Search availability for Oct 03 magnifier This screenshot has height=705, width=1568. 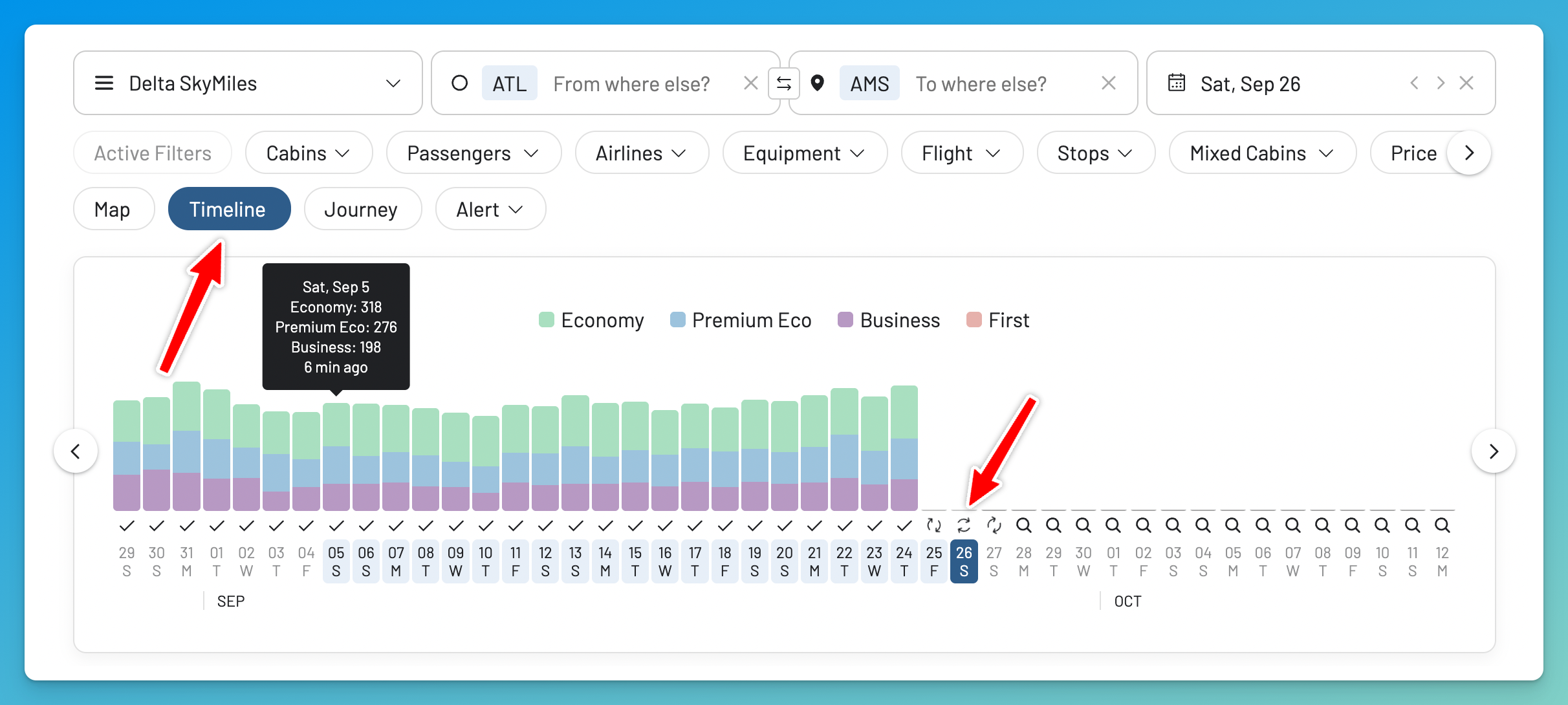pos(1173,525)
